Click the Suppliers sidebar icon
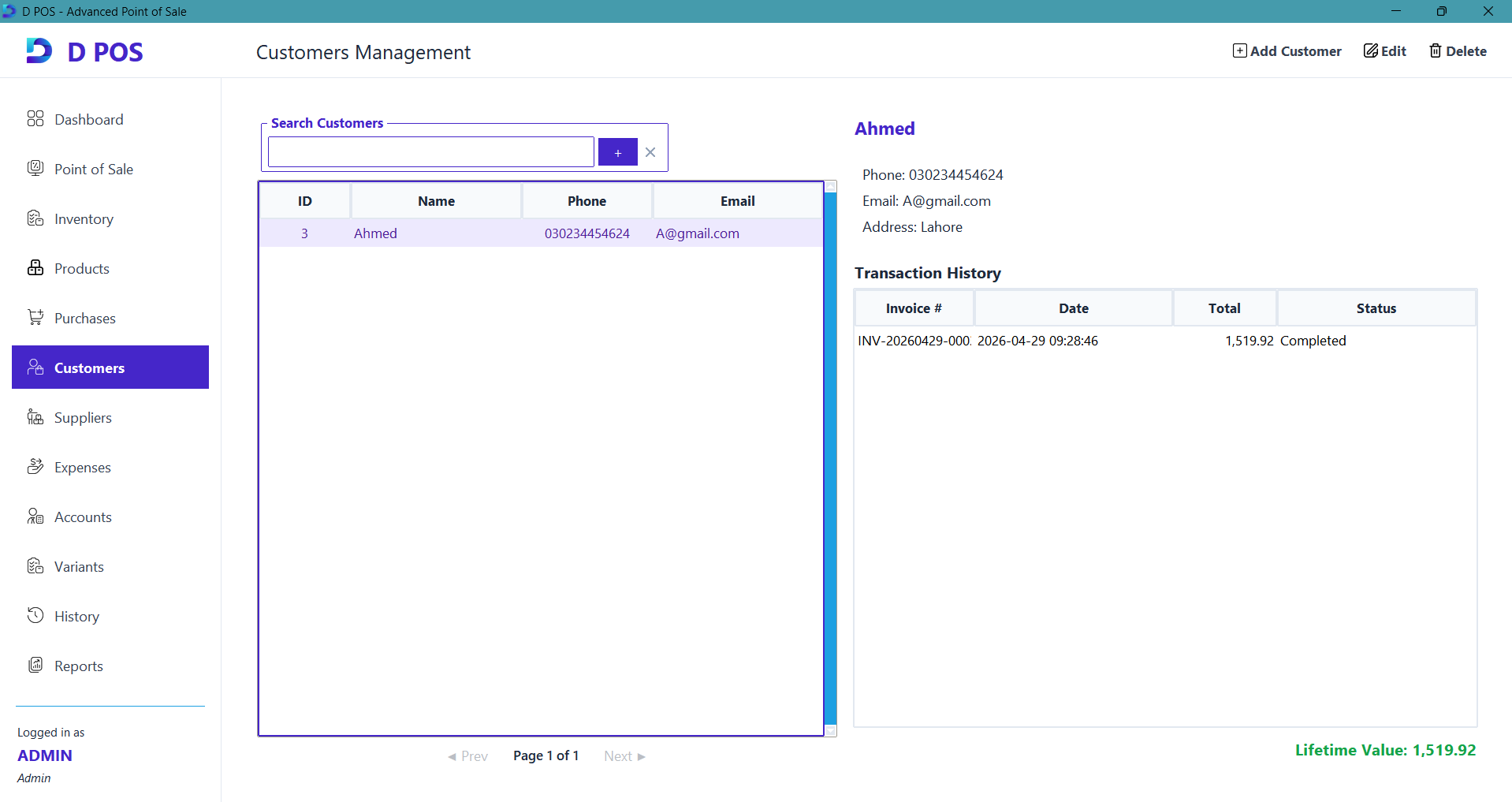Image resolution: width=1512 pixels, height=802 pixels. [35, 416]
